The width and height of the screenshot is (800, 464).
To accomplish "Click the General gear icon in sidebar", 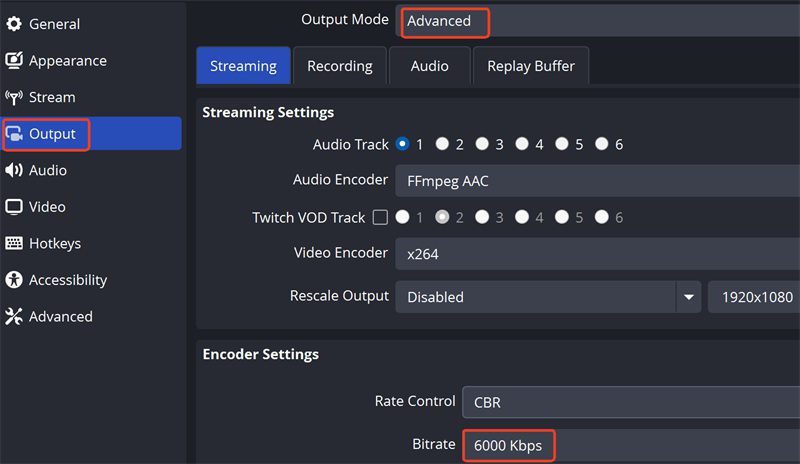I will [x=14, y=24].
